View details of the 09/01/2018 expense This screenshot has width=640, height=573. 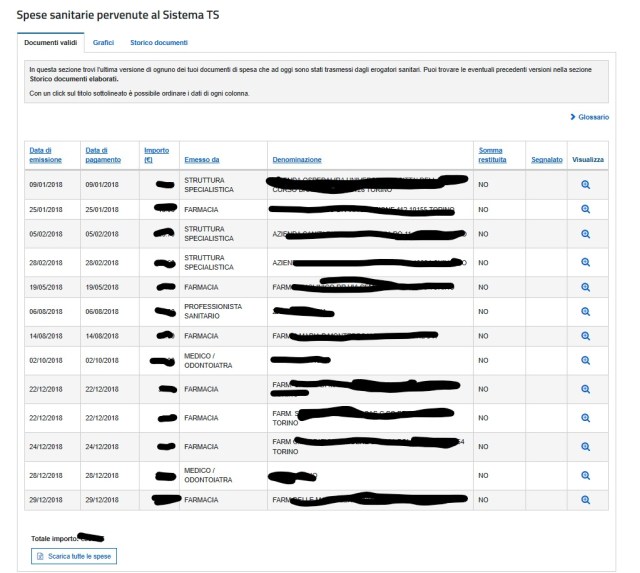586,185
